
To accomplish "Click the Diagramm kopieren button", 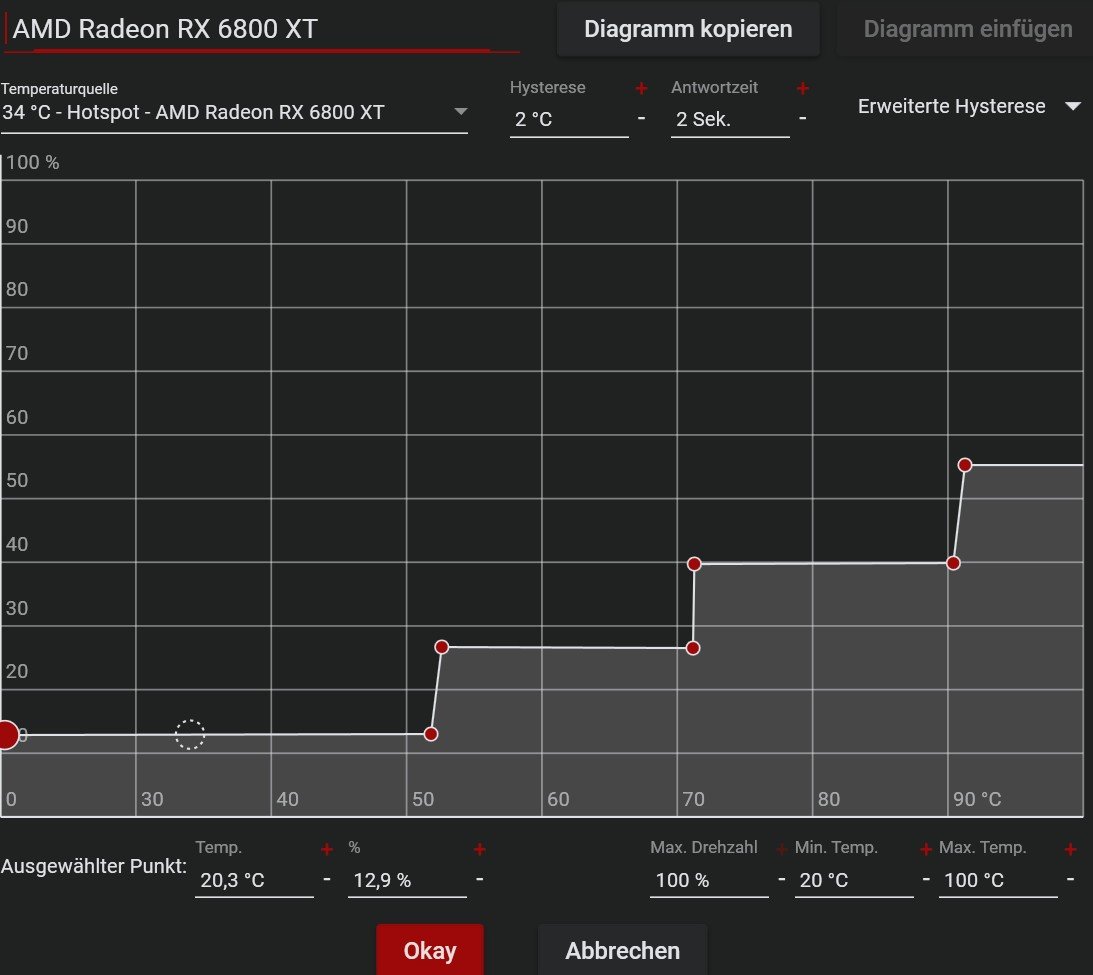I will point(688,29).
